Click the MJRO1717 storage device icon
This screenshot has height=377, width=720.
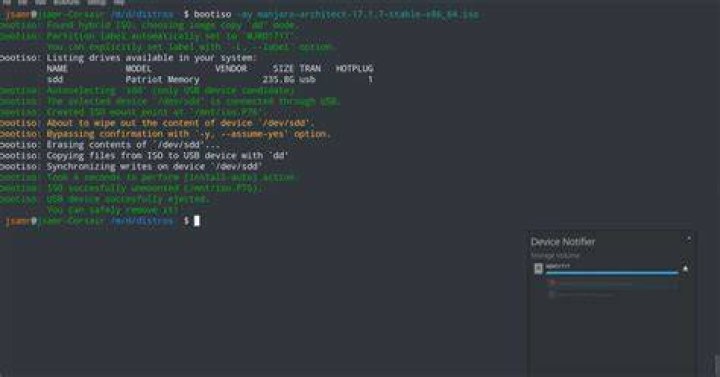coord(538,269)
